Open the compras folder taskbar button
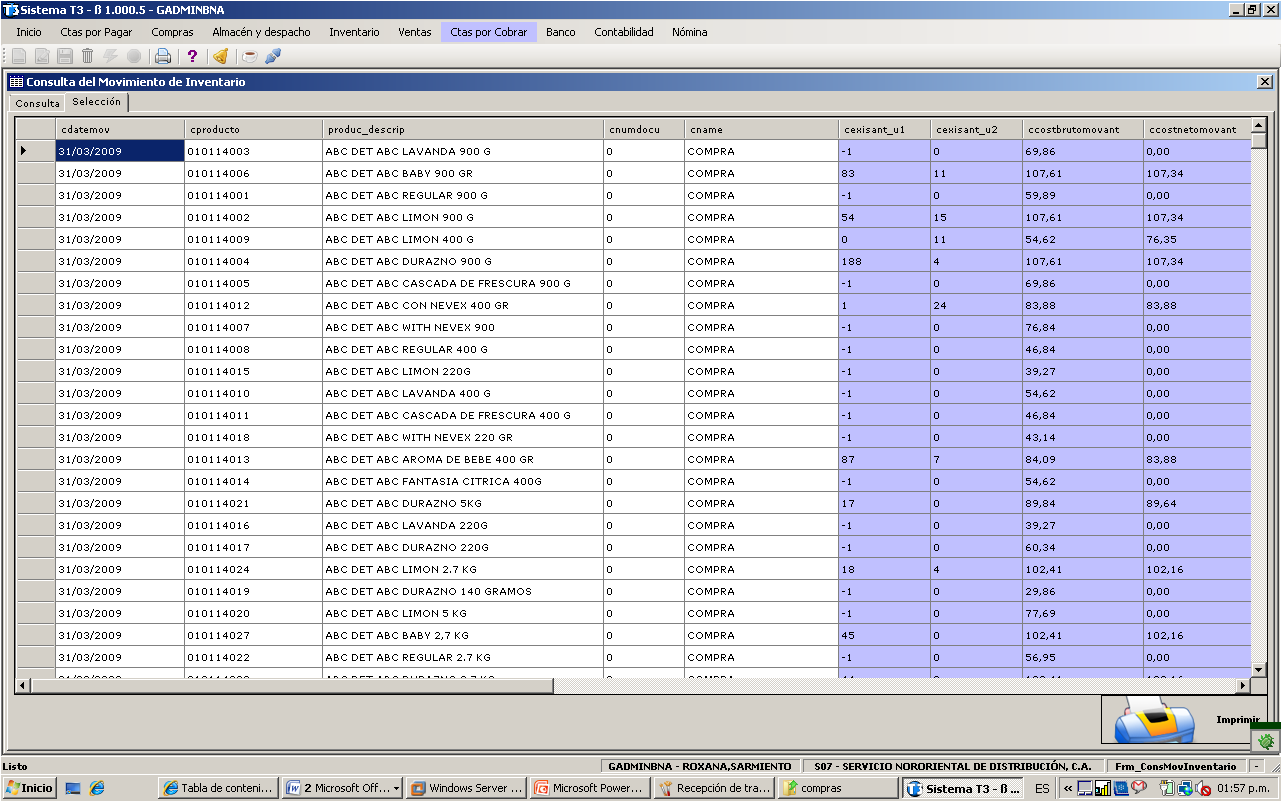The image size is (1282, 802). (x=838, y=788)
